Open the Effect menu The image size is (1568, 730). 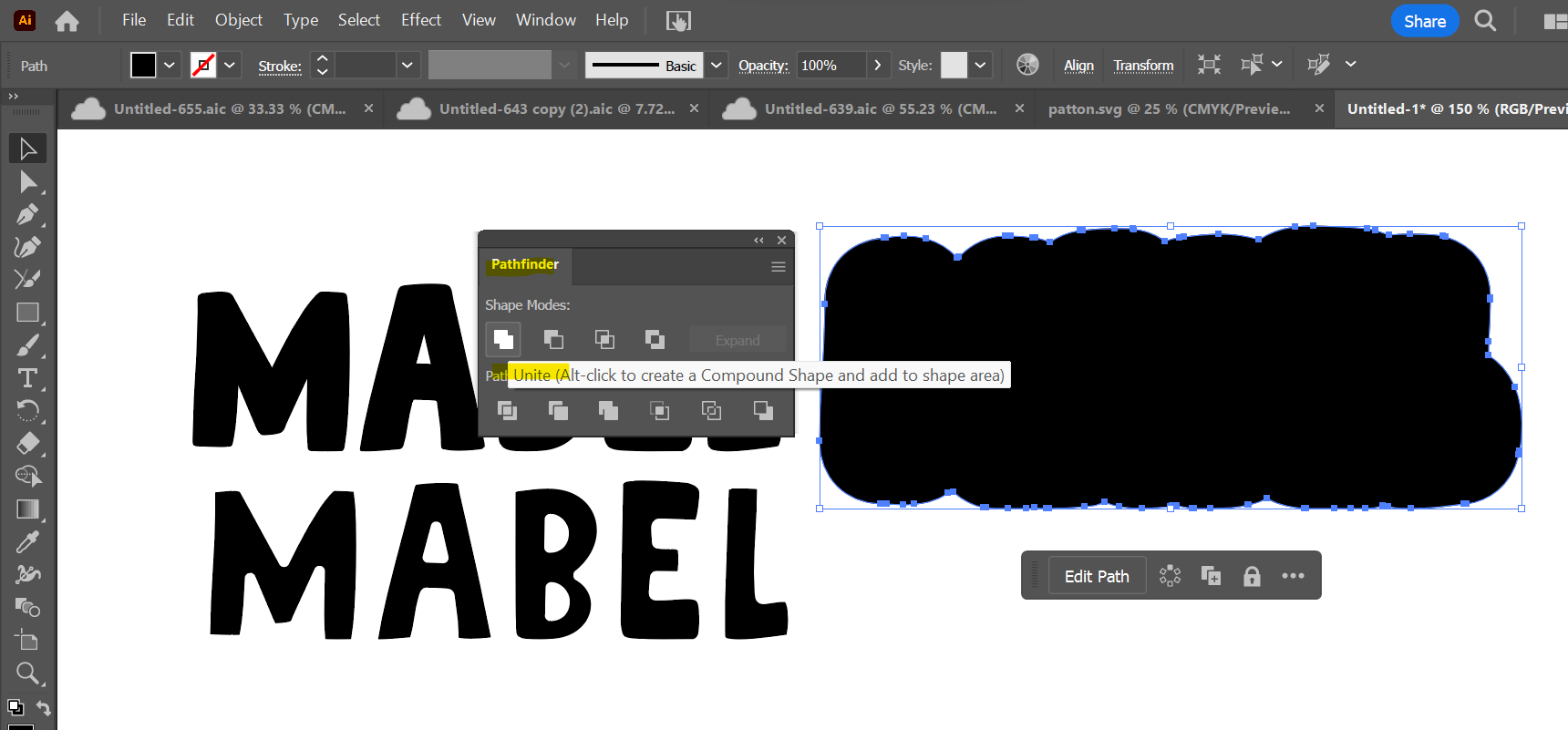point(420,20)
